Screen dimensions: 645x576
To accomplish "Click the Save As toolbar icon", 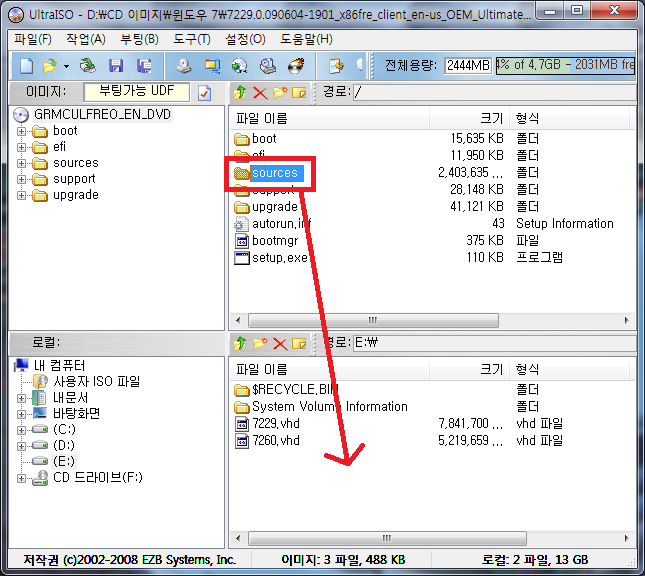I will tap(144, 66).
